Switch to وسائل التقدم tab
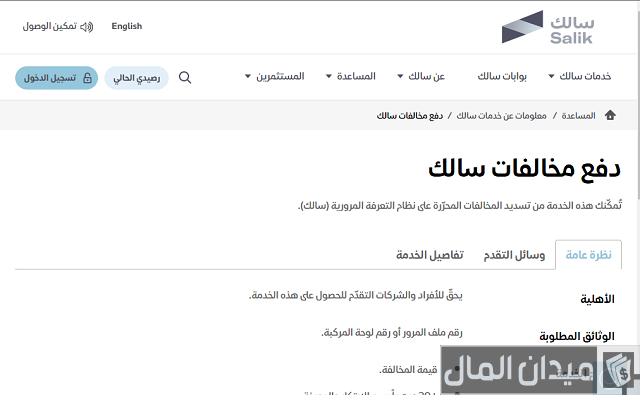This screenshot has height=395, width=640. 514,255
